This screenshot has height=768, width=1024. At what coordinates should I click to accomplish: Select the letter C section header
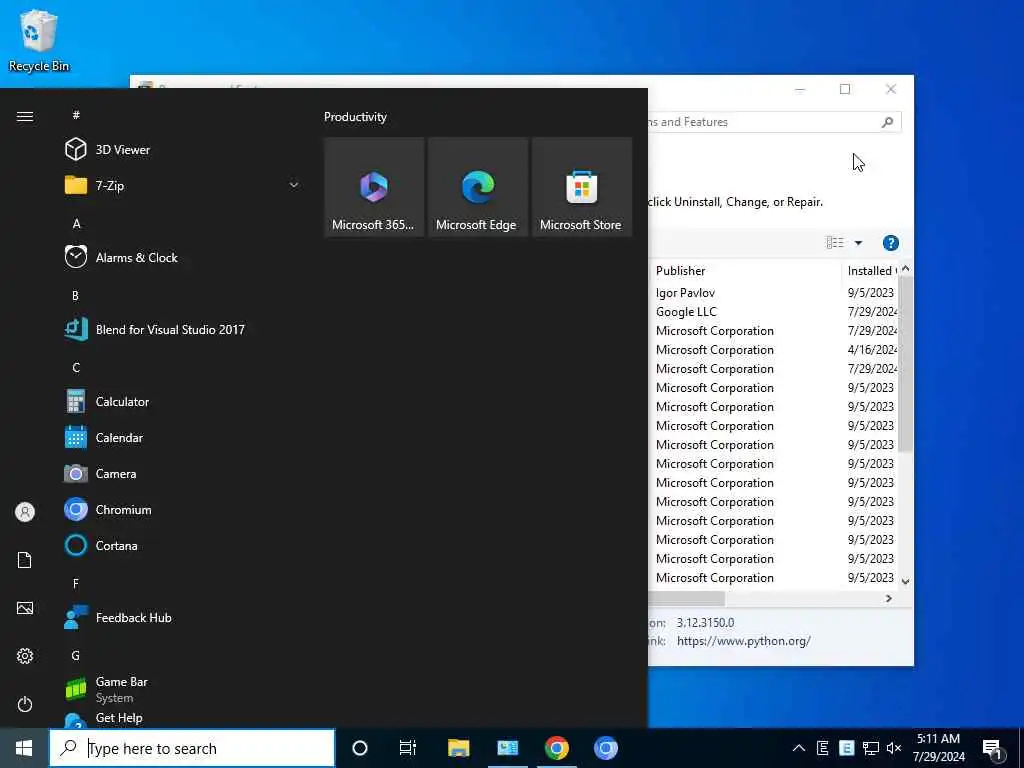pos(76,368)
